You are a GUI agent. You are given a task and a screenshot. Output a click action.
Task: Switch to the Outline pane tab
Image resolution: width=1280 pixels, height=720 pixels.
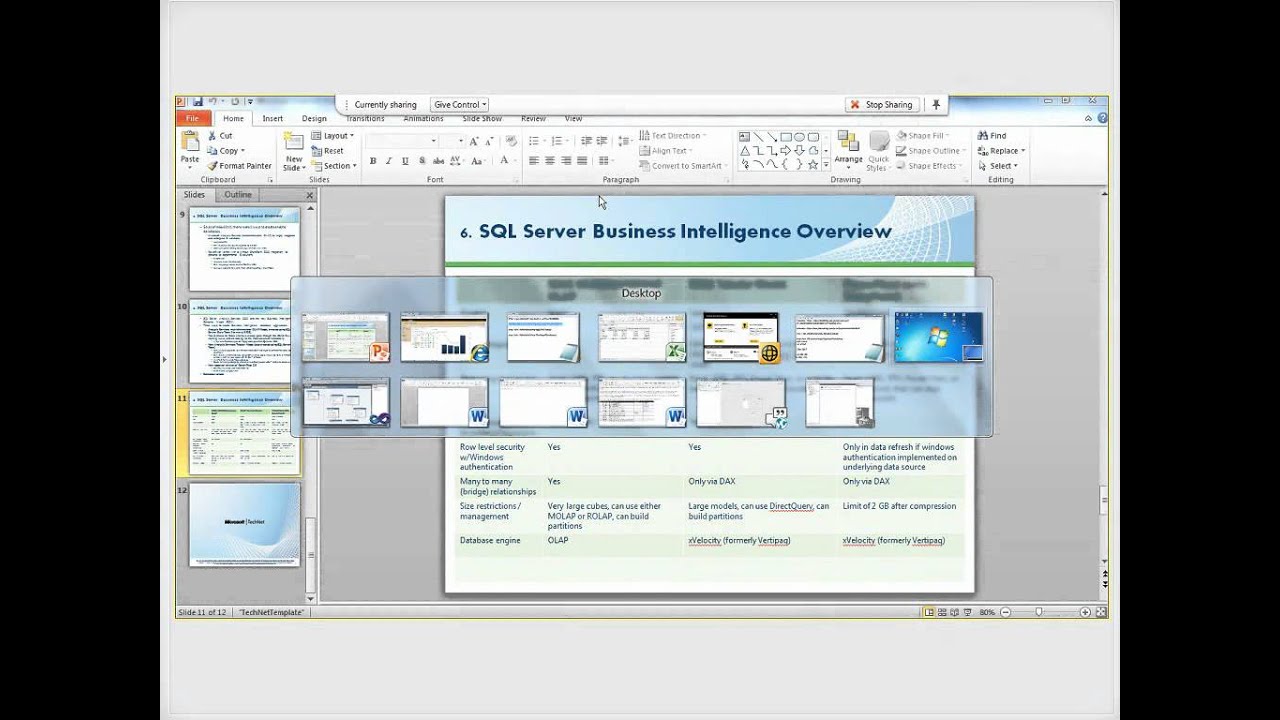tap(238, 194)
